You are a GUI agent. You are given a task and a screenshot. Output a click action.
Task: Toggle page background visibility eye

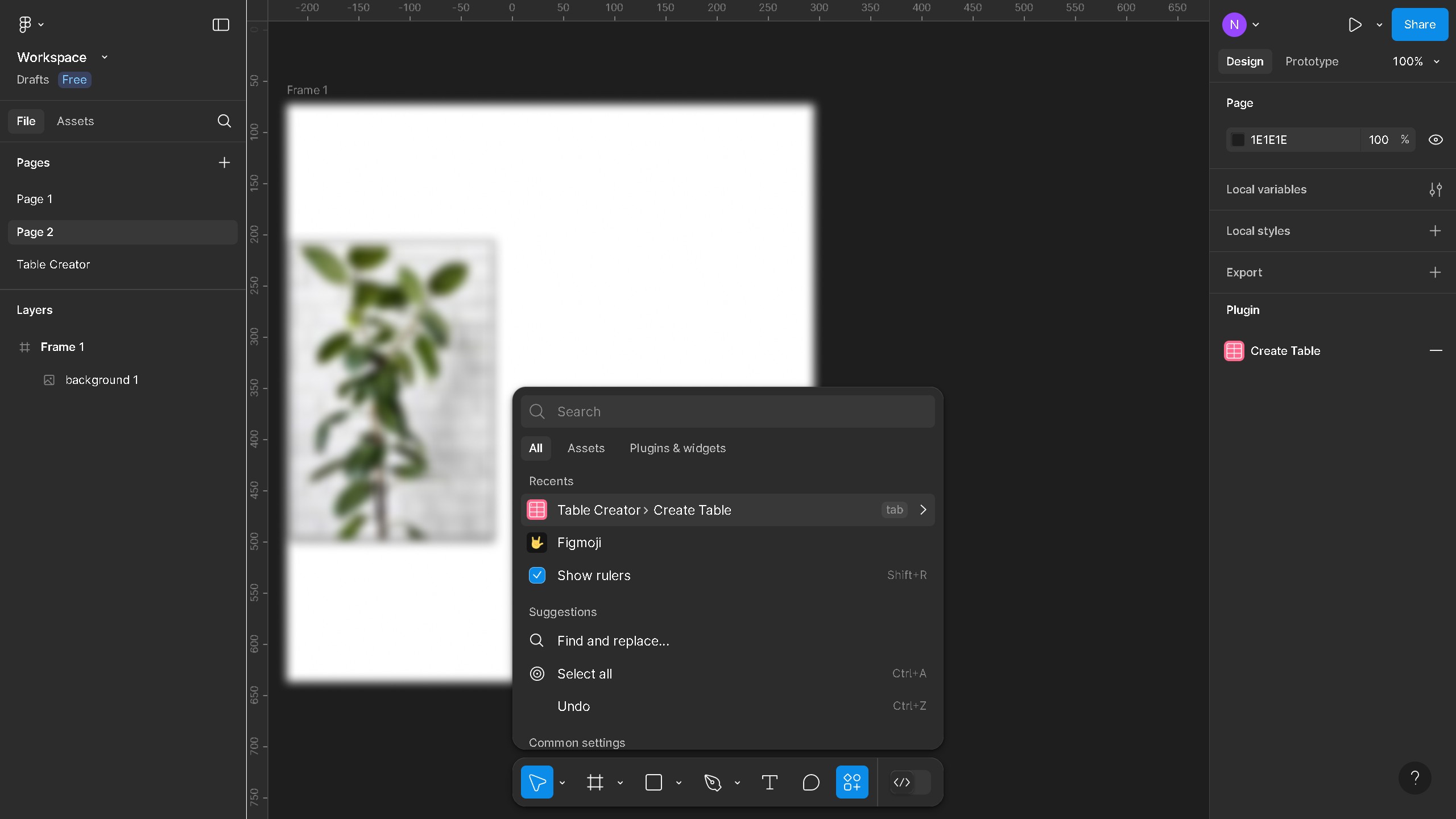1436,140
